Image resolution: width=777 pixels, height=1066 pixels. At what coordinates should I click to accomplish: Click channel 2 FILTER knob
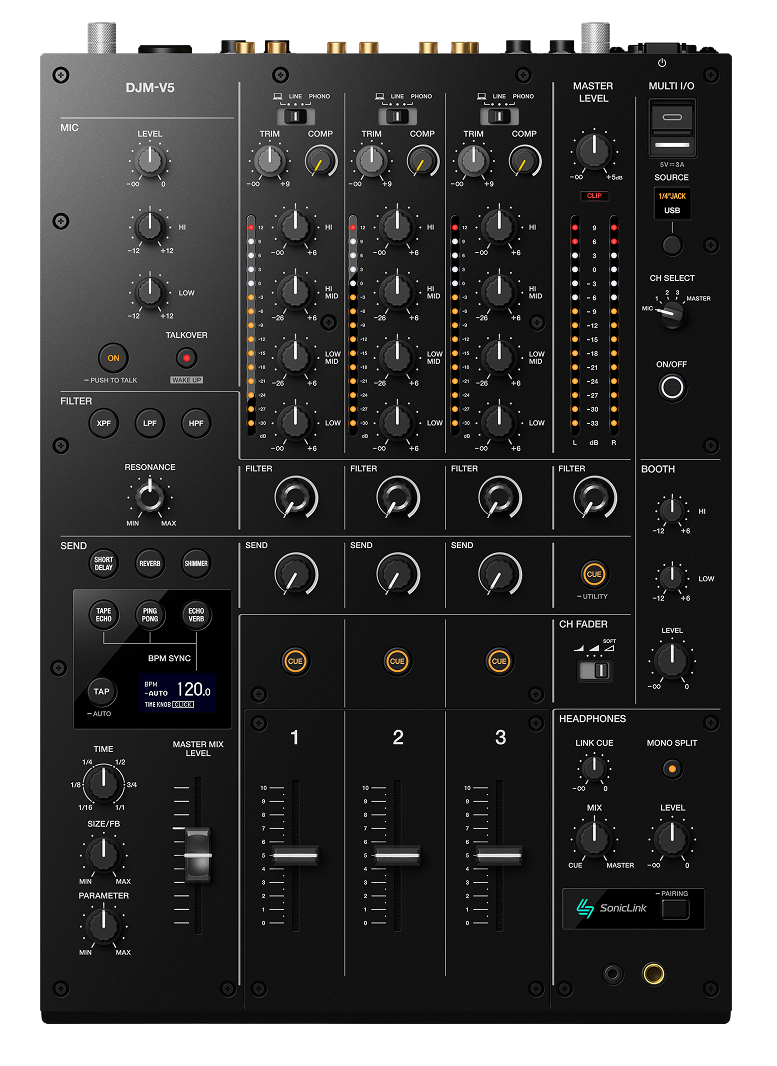[398, 498]
